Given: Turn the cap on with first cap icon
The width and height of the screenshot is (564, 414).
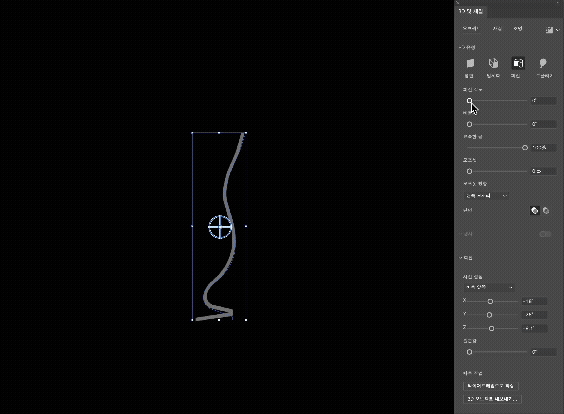Looking at the screenshot, I should pyautogui.click(x=535, y=210).
